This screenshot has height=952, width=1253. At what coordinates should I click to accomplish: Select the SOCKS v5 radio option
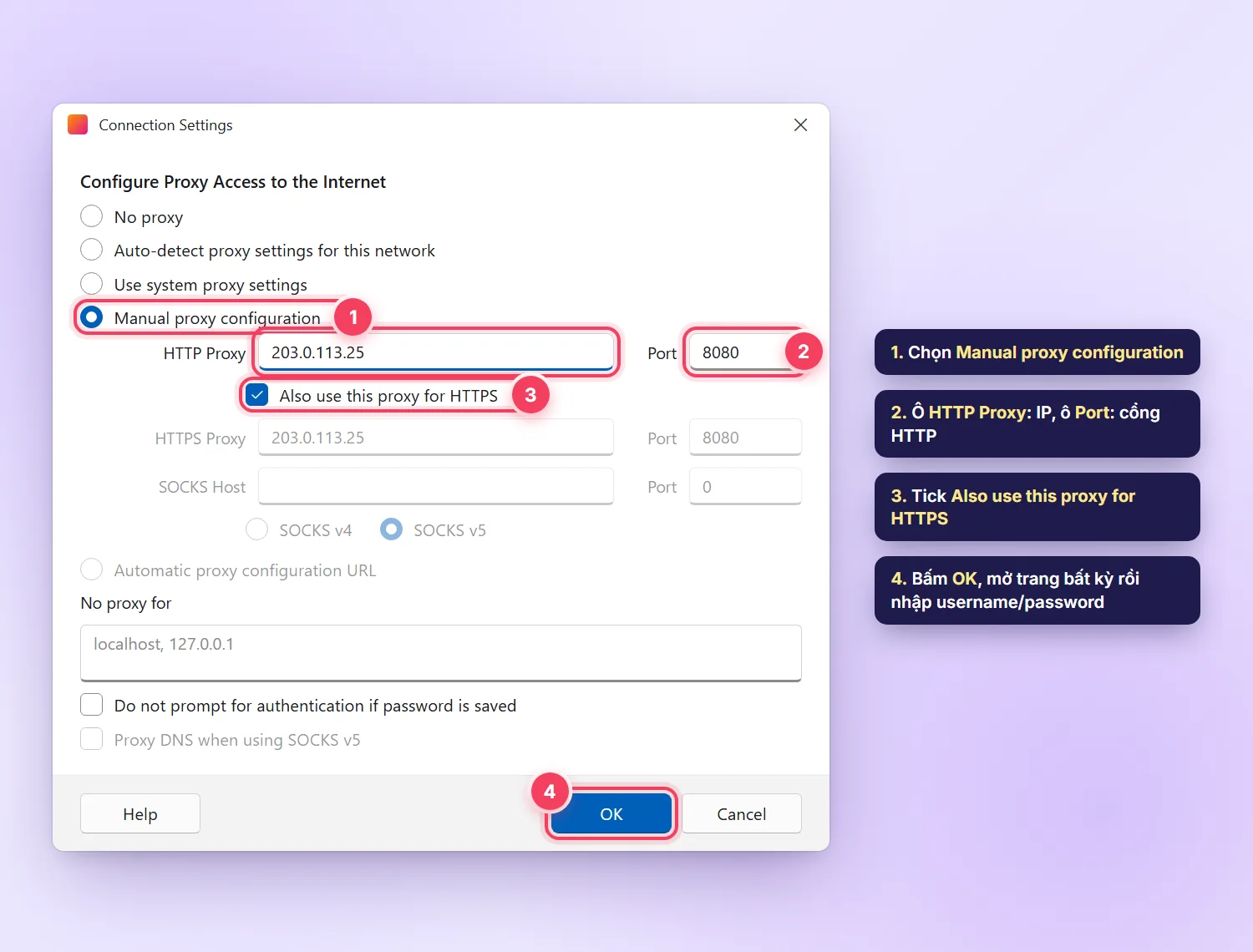click(391, 529)
